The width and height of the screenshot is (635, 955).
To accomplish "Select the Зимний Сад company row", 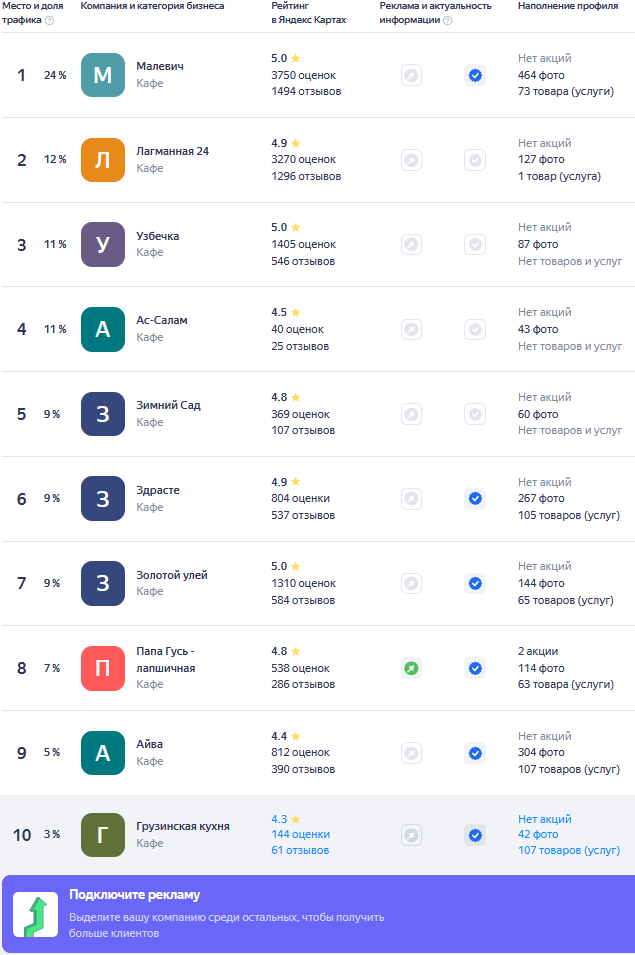I will point(318,414).
